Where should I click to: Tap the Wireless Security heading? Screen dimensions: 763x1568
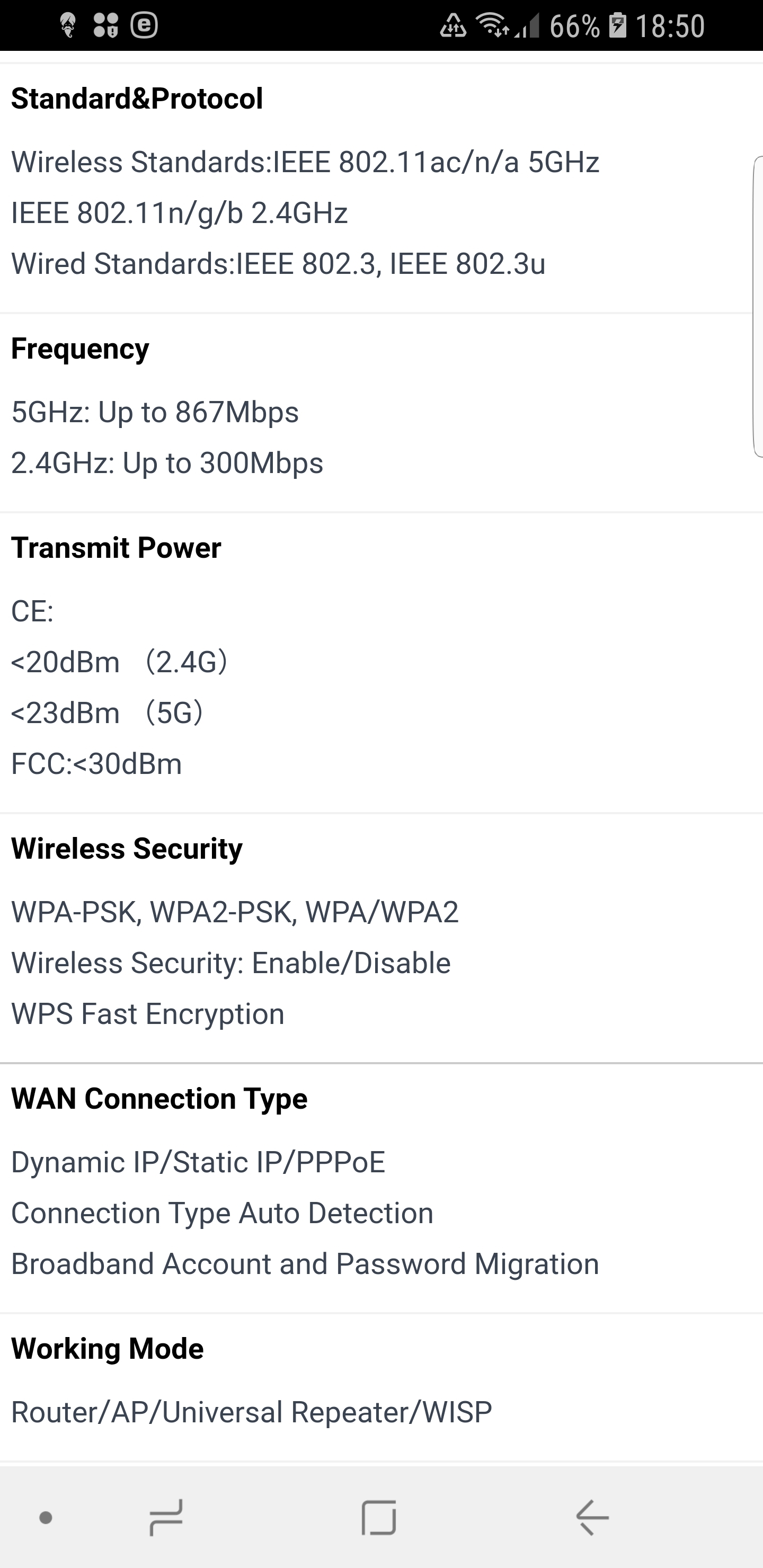[127, 849]
